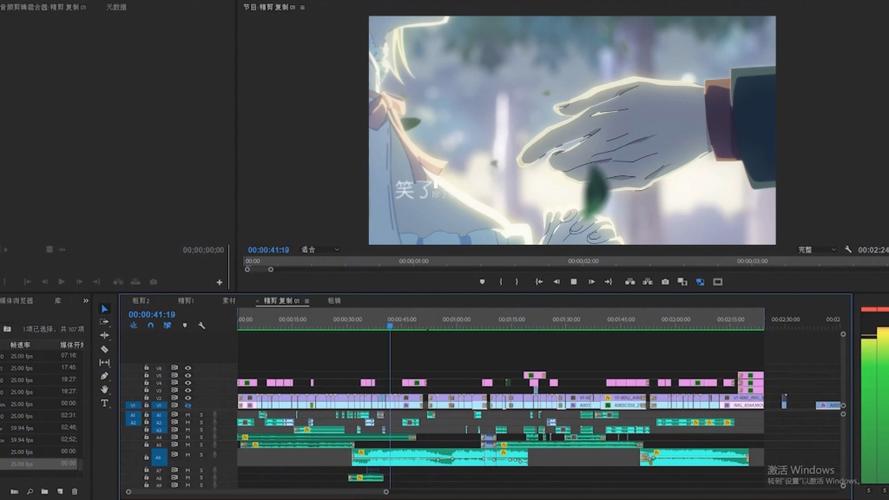Click the Extract button in Program monitor
Viewport: 889px width, 500px height.
coord(647,282)
